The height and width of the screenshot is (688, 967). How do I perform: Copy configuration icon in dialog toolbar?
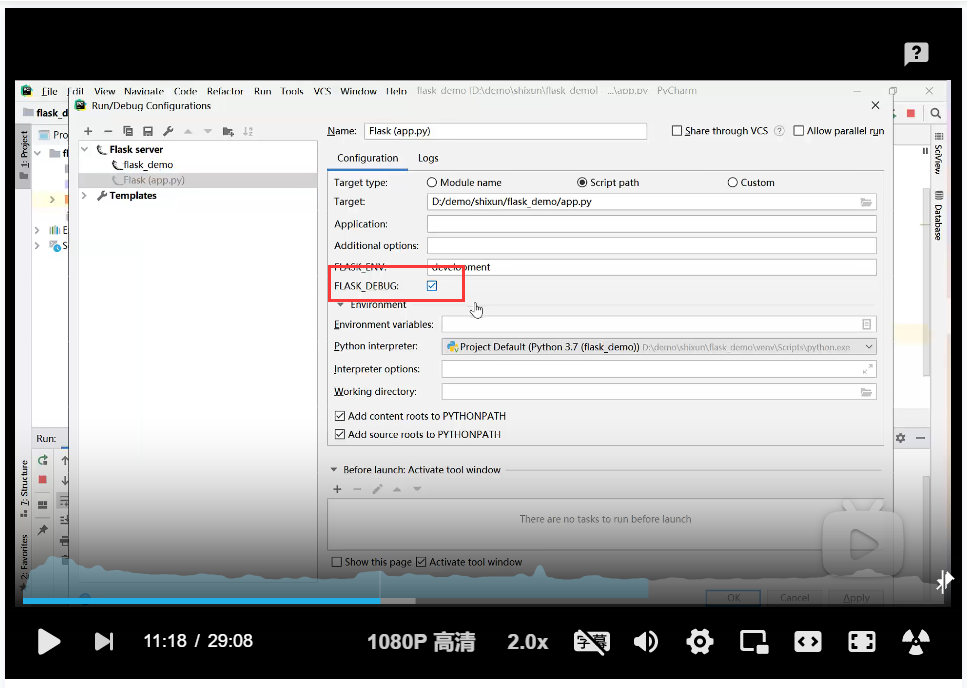[x=128, y=131]
